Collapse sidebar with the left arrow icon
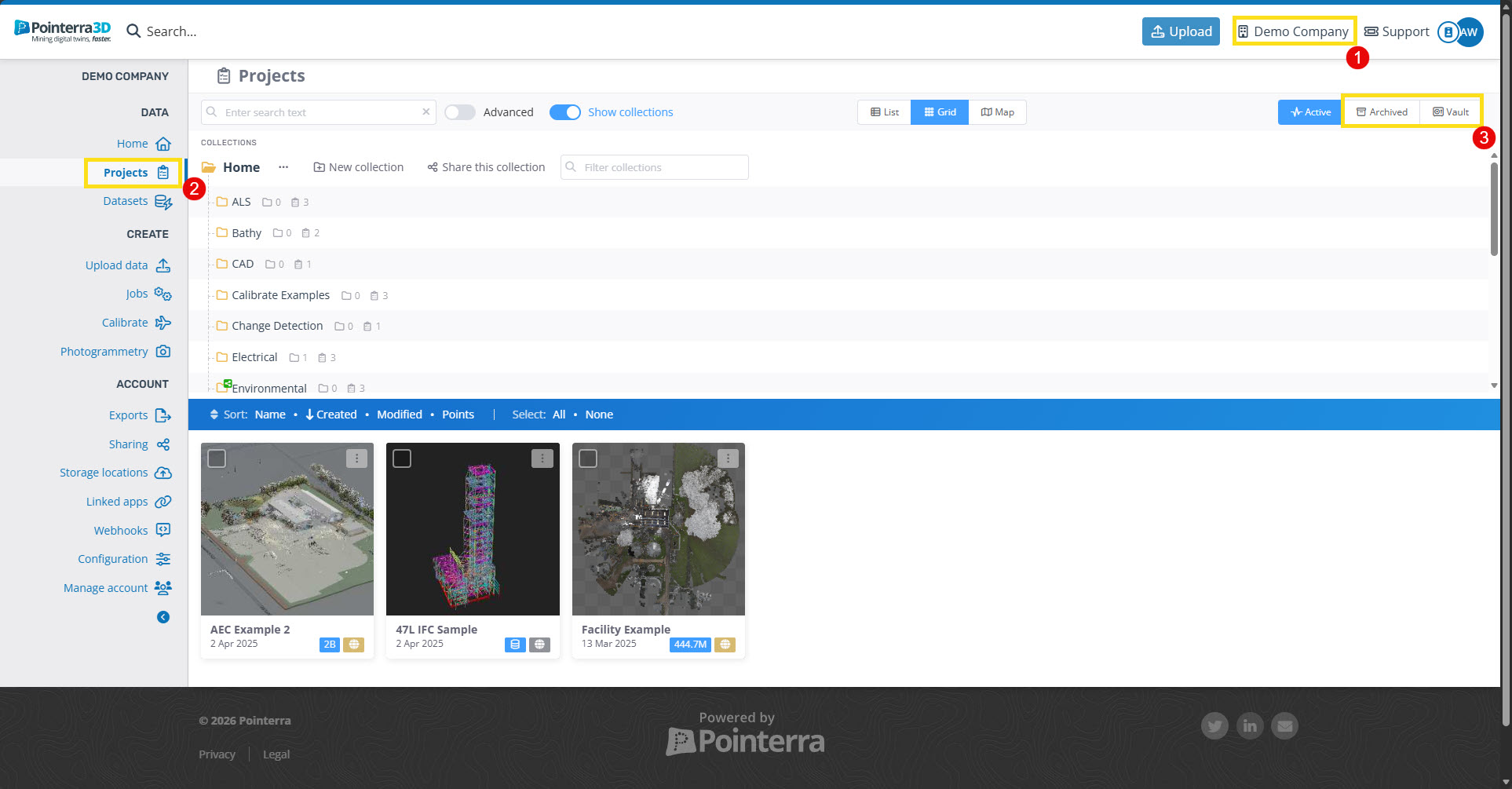This screenshot has height=789, width=1512. point(163,617)
